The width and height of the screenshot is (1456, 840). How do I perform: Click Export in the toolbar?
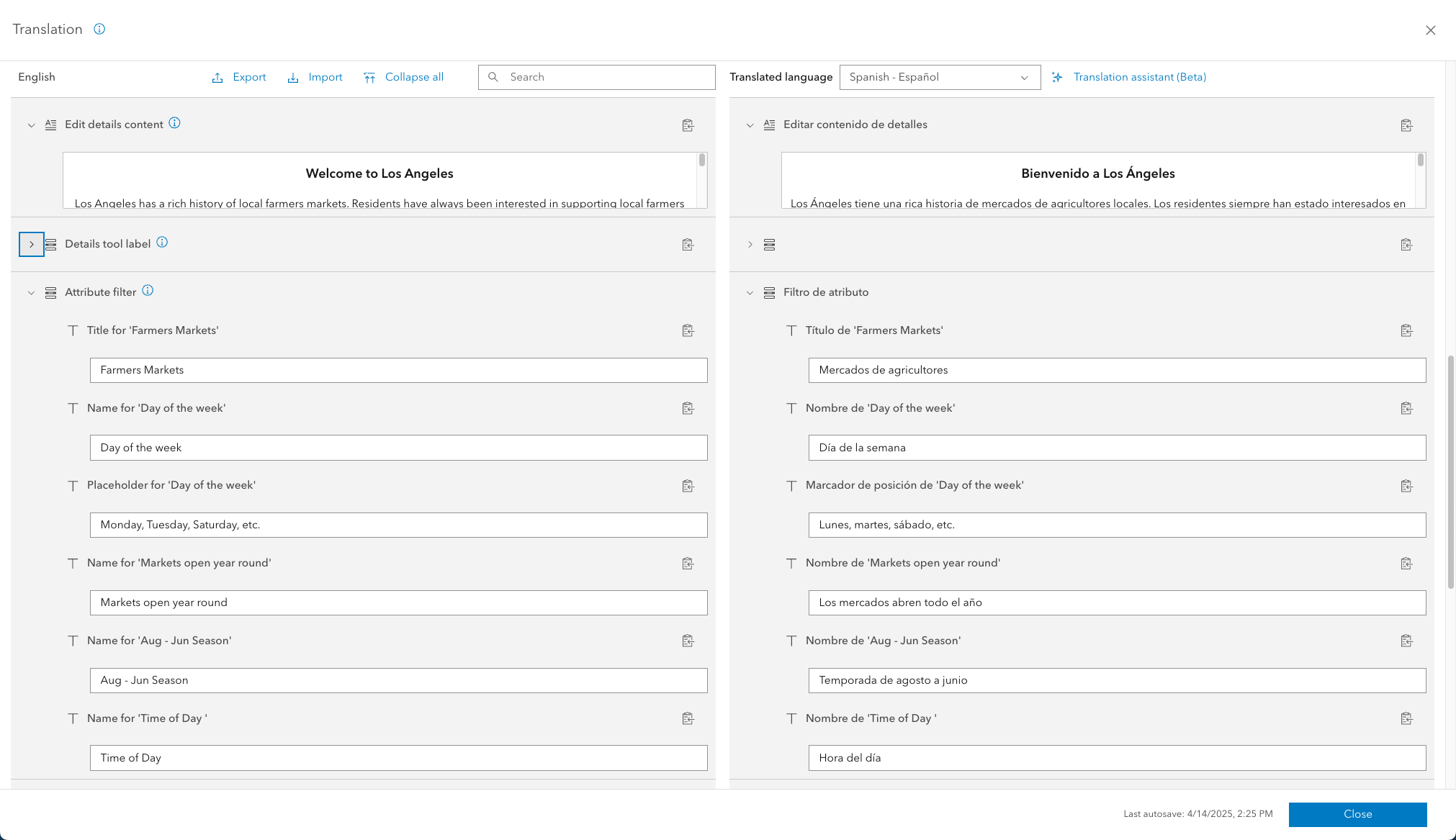[x=239, y=78]
